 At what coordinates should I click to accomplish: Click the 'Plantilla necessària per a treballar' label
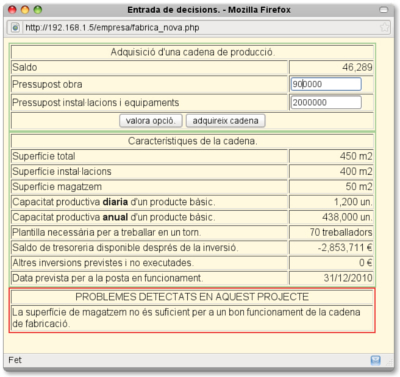pos(107,232)
